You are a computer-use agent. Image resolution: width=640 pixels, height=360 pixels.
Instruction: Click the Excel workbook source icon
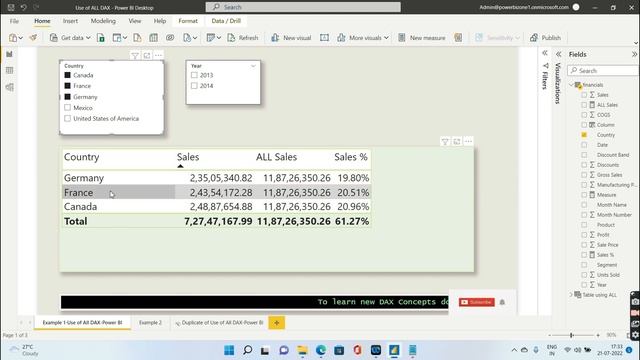(101, 38)
